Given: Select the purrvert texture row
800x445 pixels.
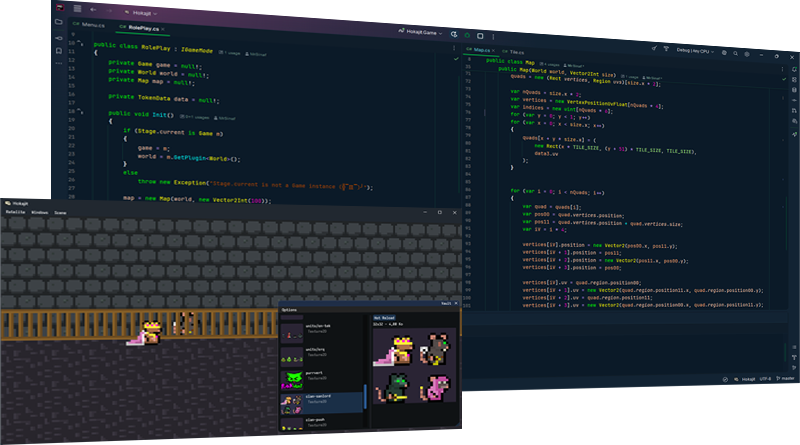Looking at the screenshot, I should [321, 381].
